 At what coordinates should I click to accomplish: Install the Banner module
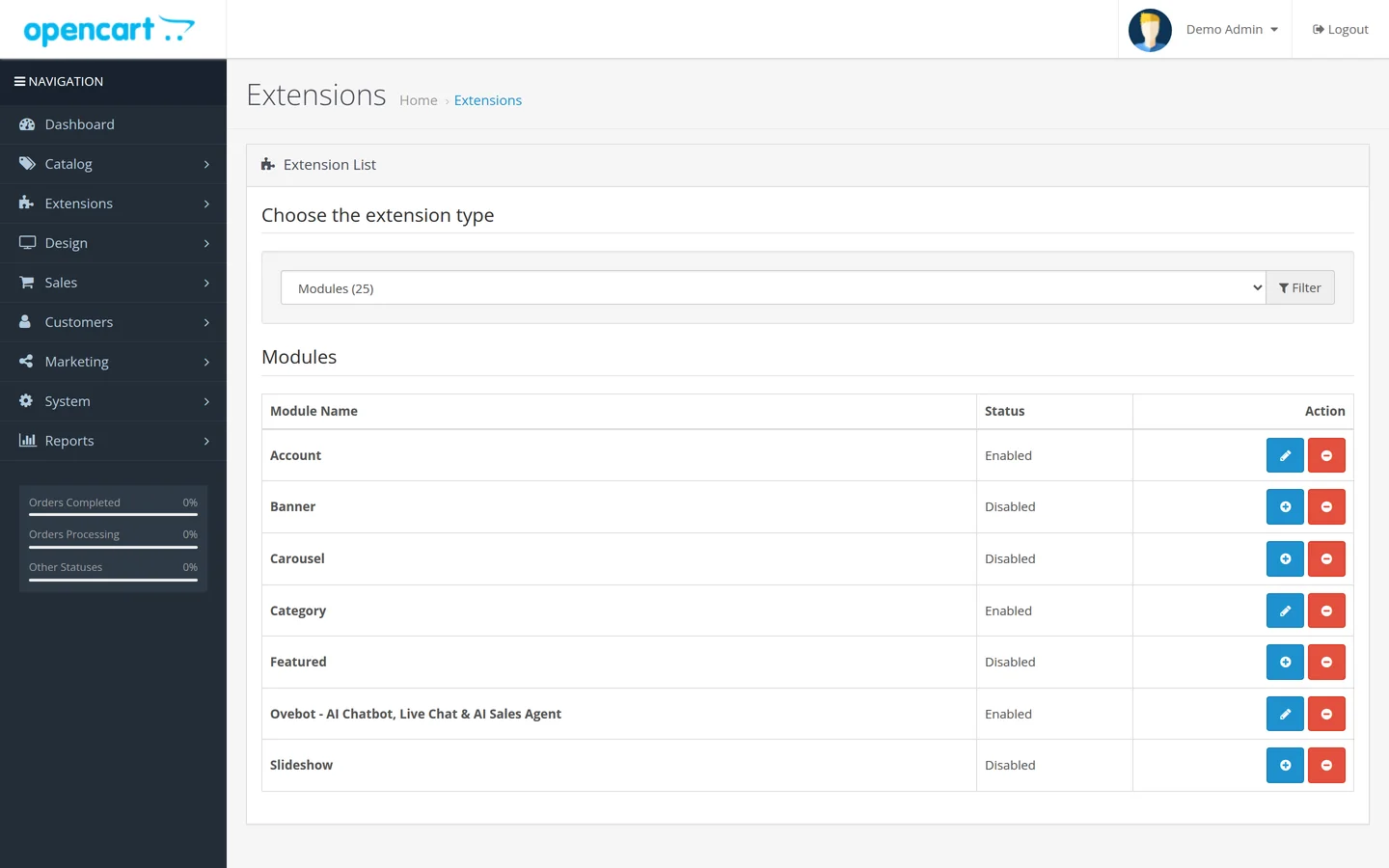[x=1285, y=506]
